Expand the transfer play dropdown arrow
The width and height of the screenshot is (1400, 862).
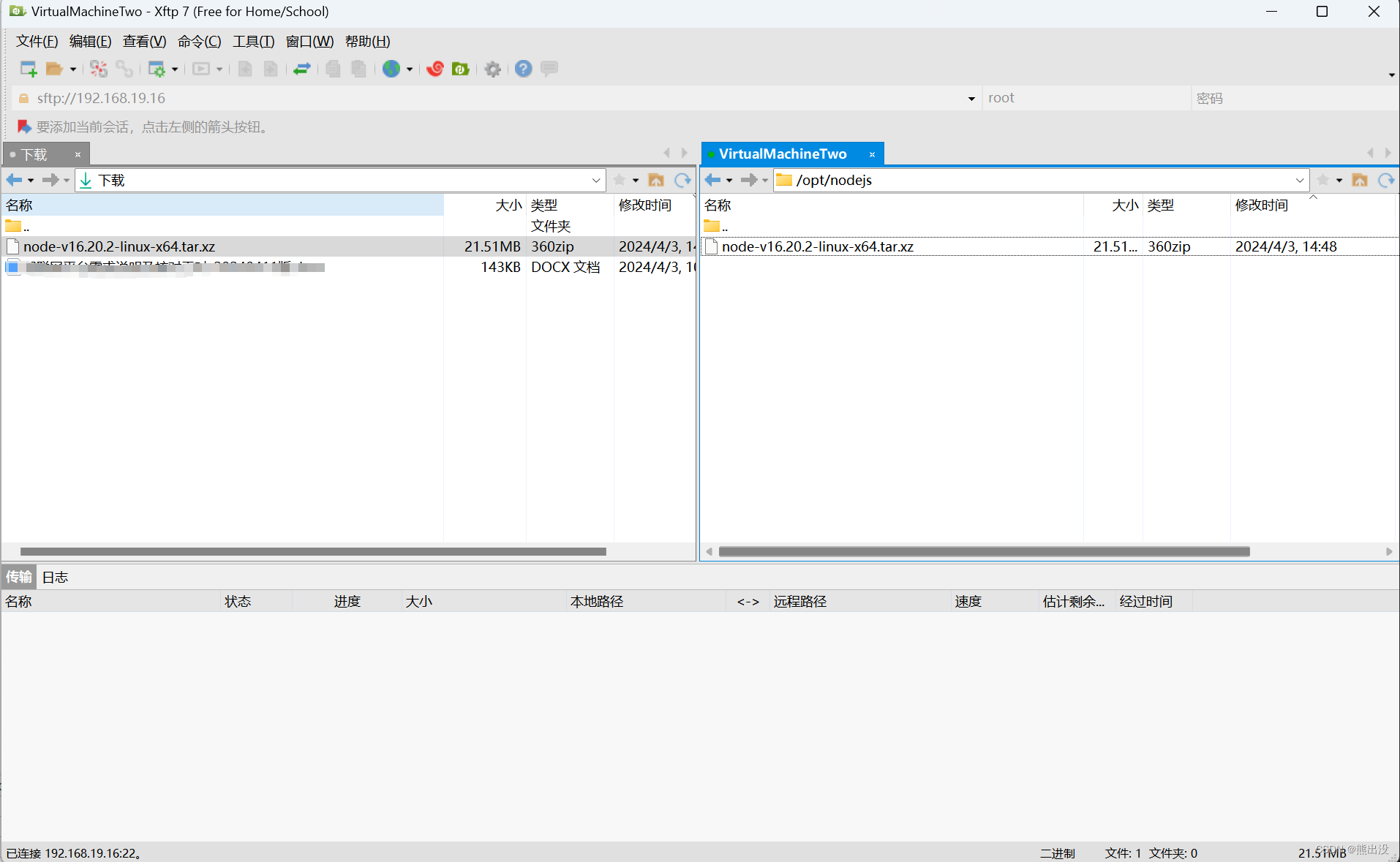219,69
